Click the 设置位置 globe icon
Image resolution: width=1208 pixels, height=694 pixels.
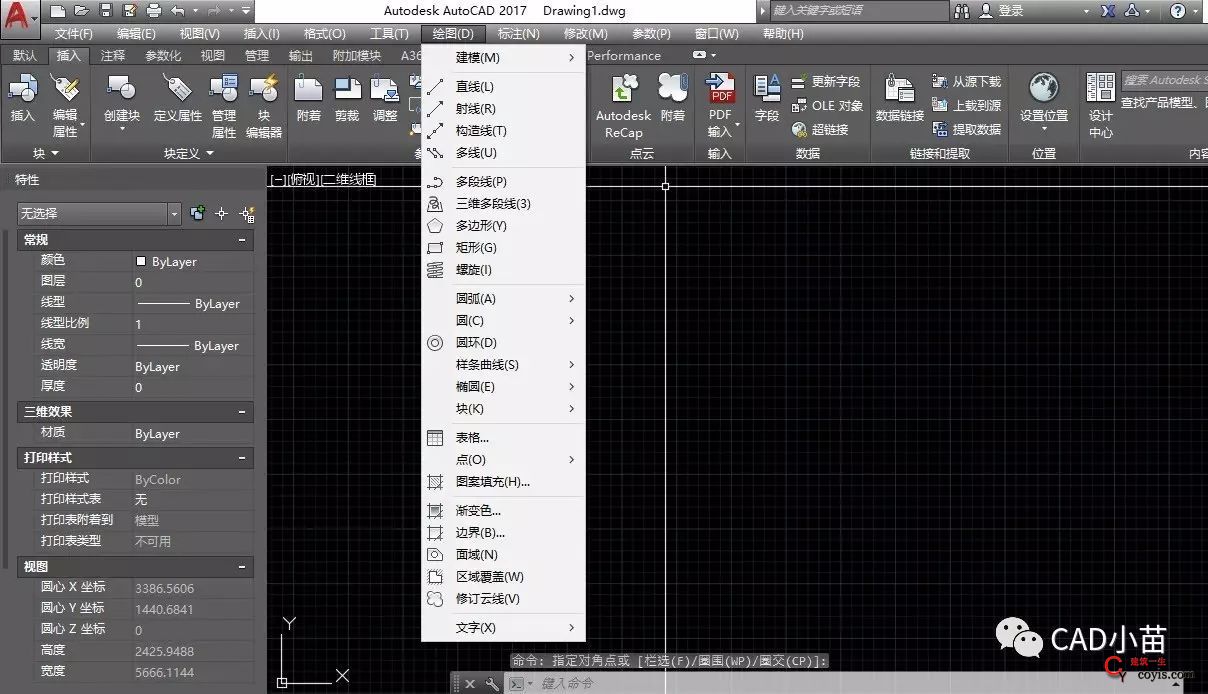click(1044, 88)
